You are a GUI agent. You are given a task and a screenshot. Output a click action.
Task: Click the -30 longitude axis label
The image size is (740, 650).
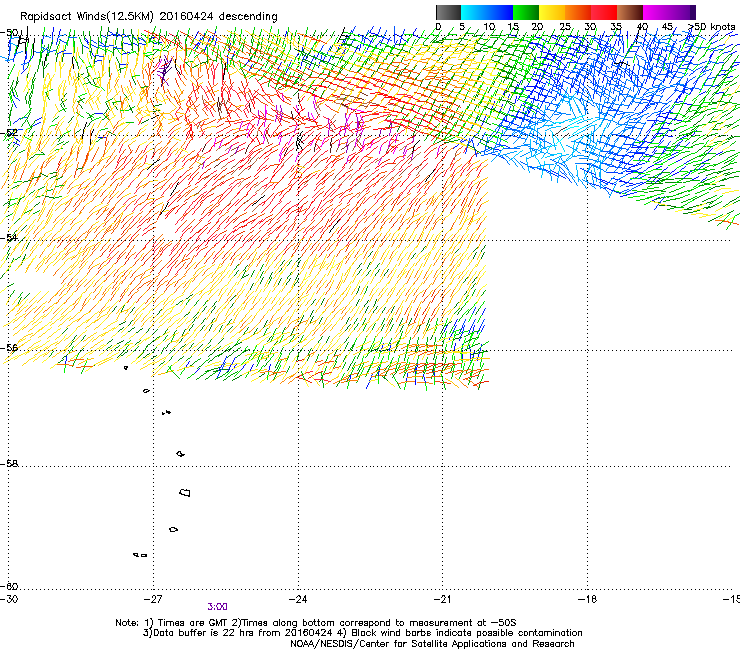click(x=9, y=599)
